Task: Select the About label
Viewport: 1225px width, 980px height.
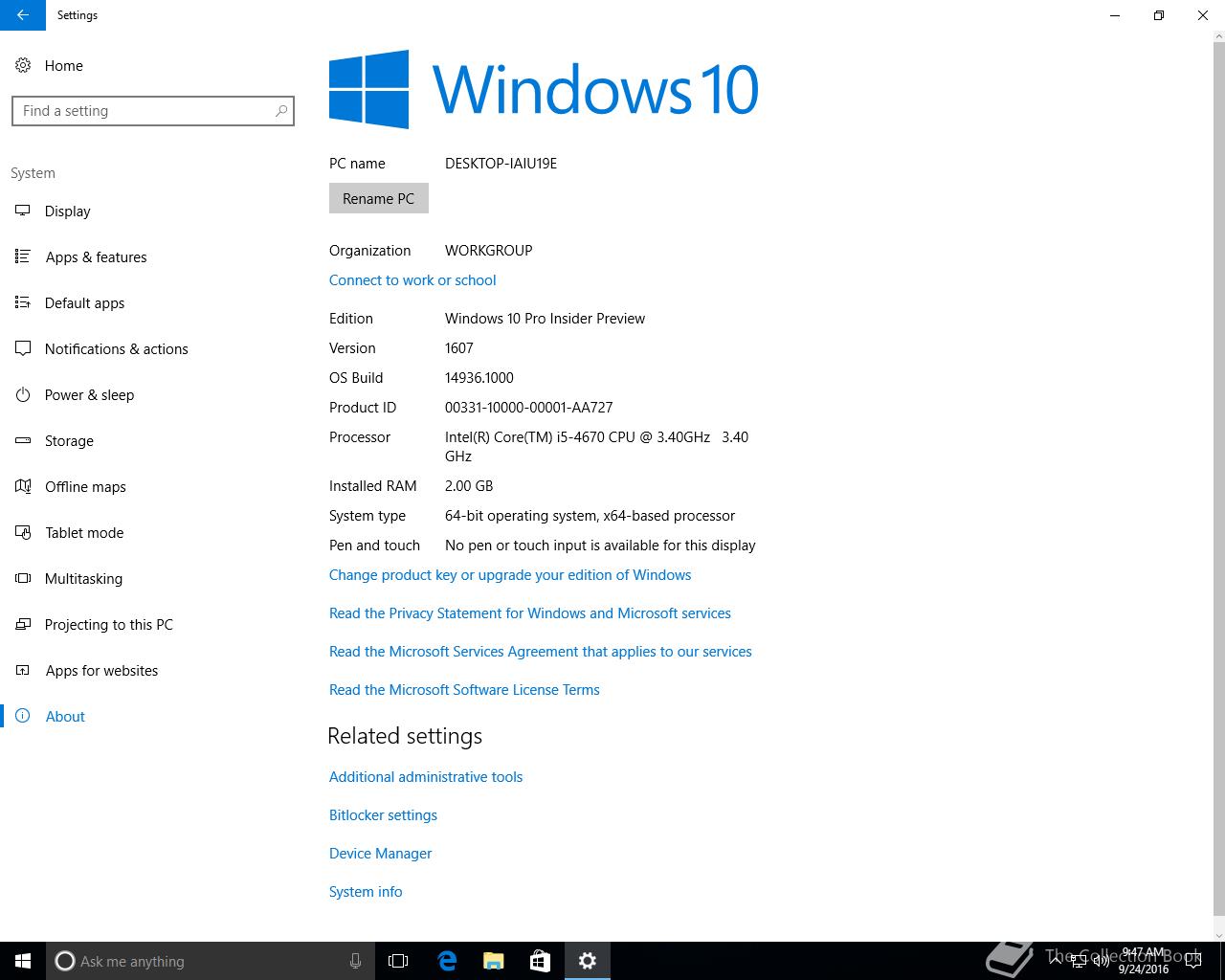Action: pyautogui.click(x=66, y=717)
